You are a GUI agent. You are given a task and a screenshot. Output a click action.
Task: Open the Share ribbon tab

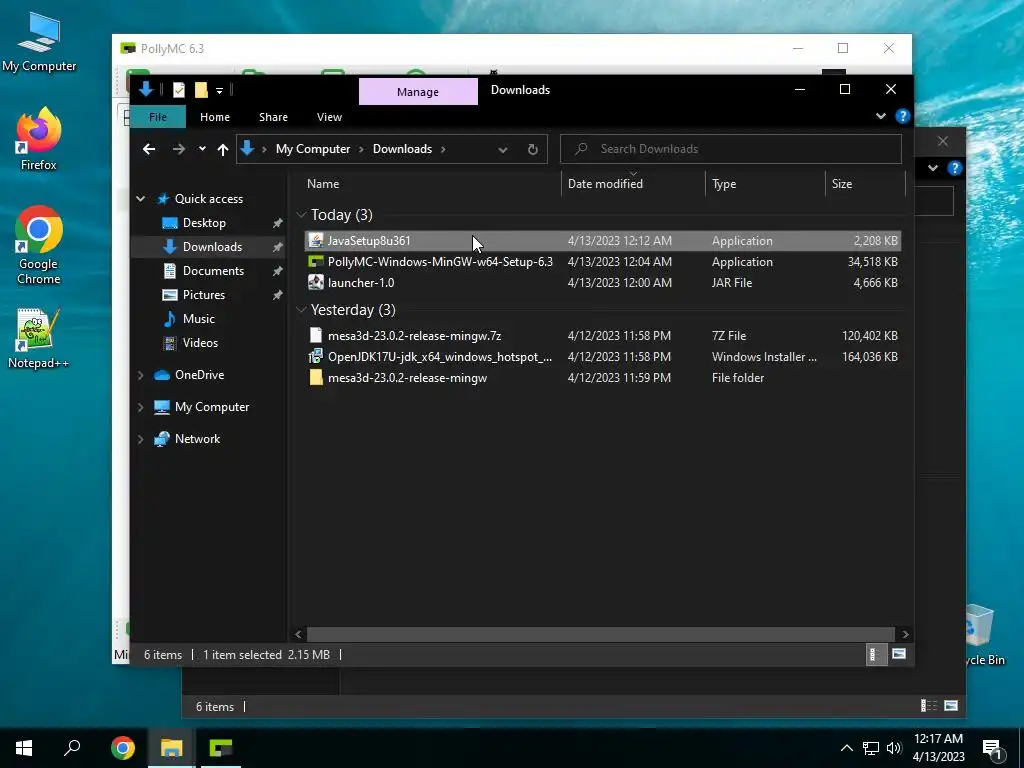coord(273,117)
